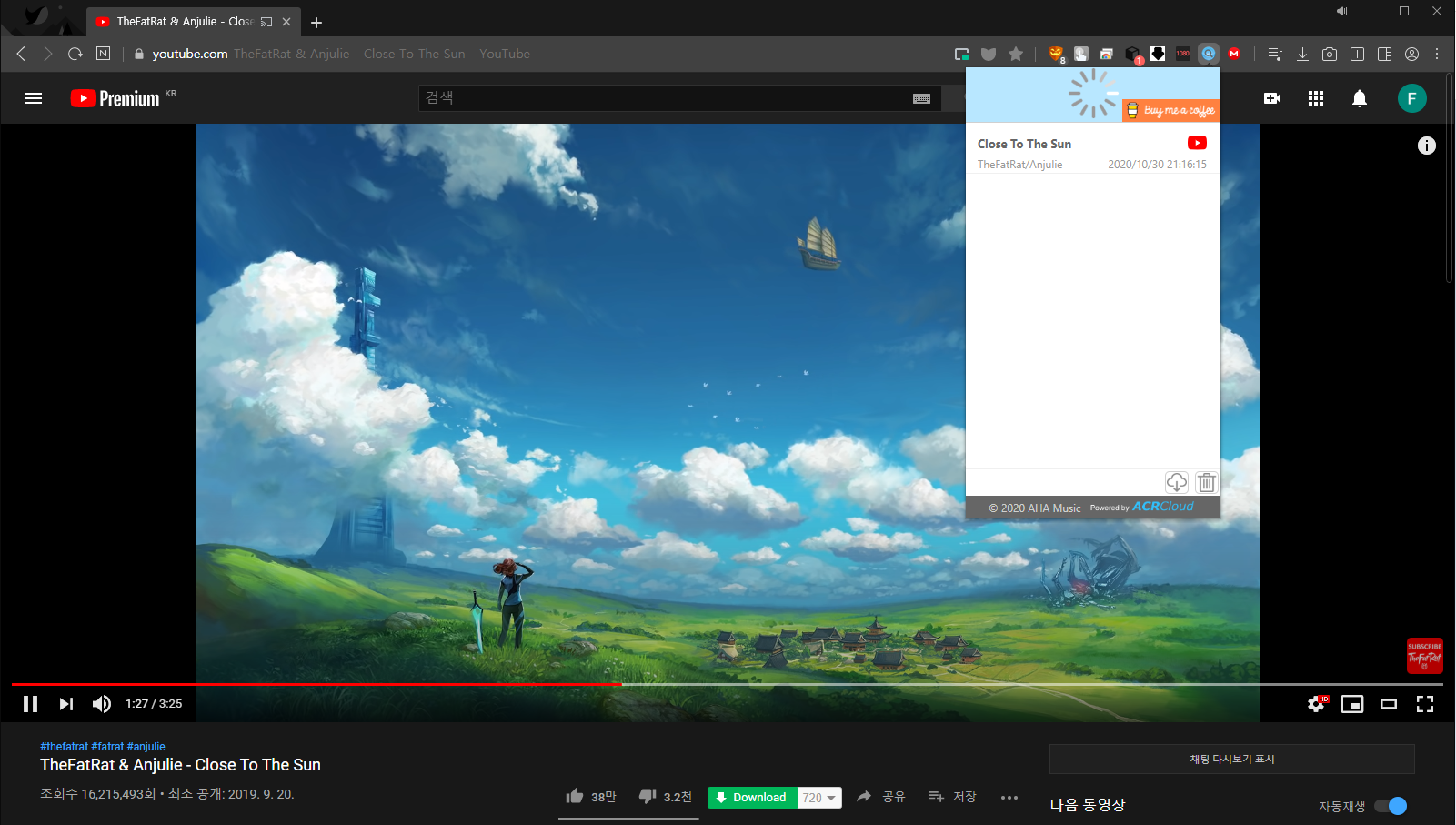
Task: Switch to theater mode
Action: point(1389,704)
